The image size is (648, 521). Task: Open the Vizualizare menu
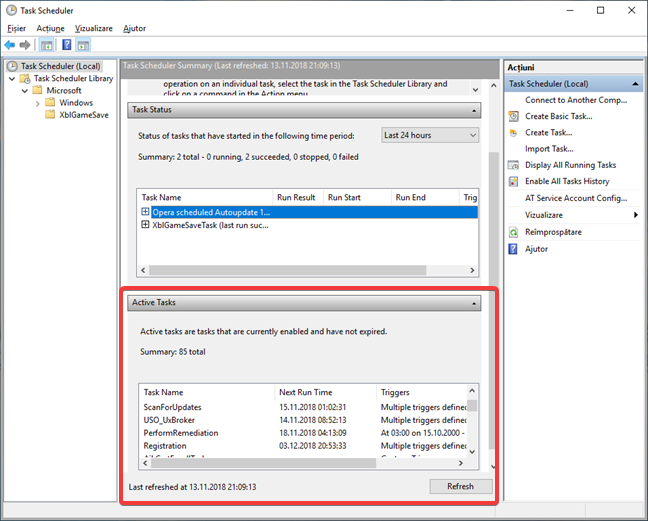coord(94,29)
